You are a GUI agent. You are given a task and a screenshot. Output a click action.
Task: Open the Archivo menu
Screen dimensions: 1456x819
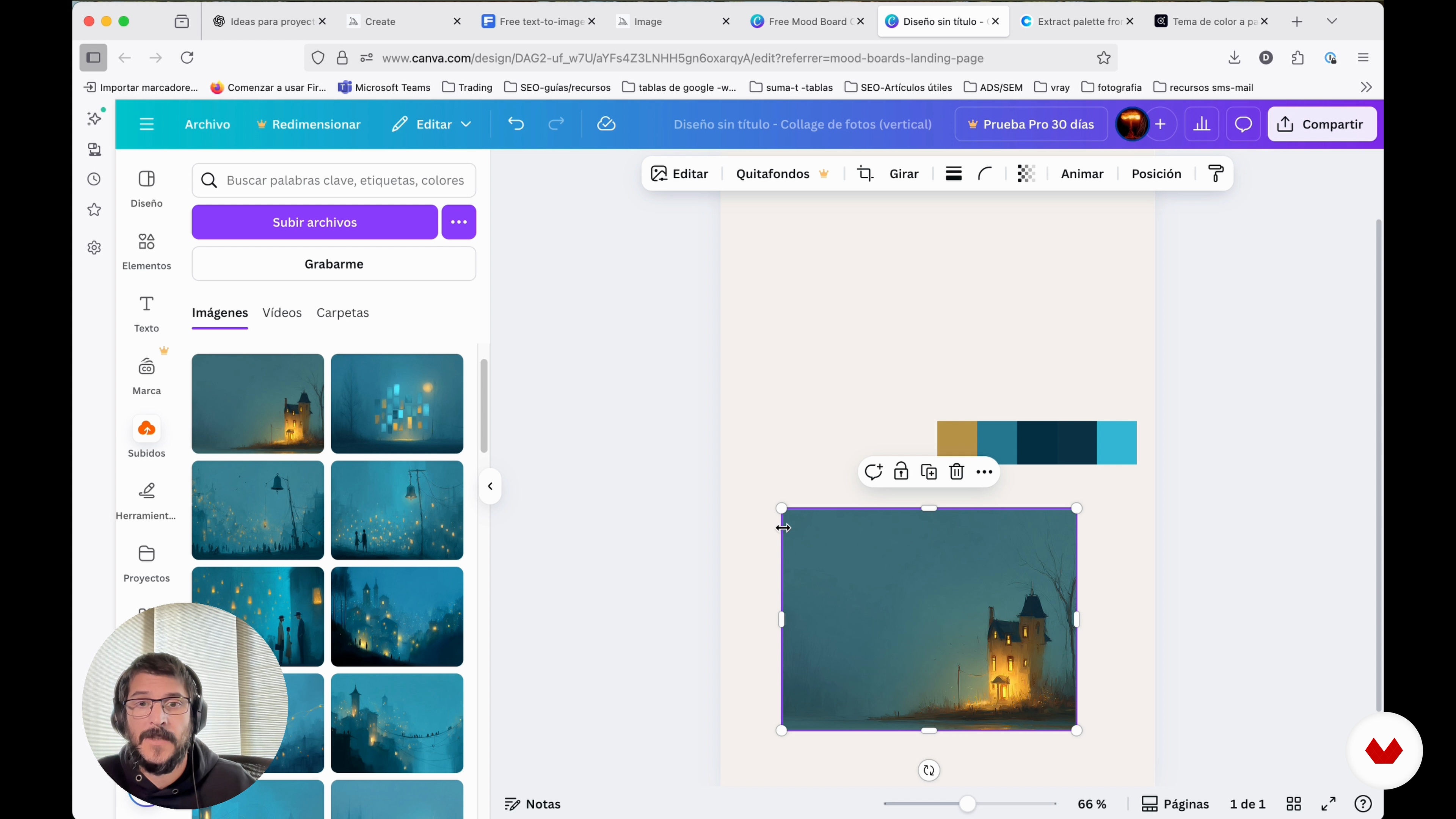[x=207, y=124]
